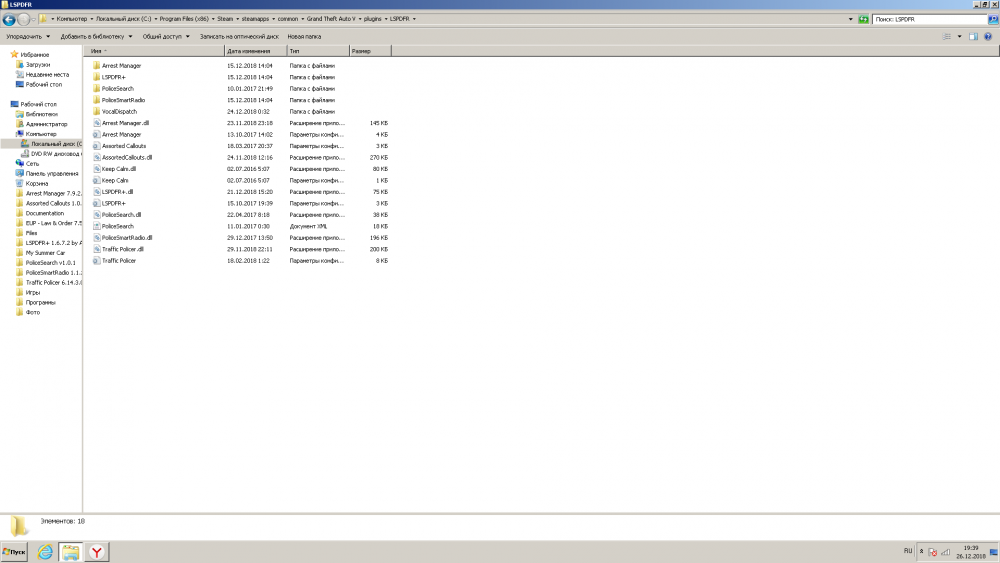Open Добавить в библиотеку dropdown

point(96,36)
